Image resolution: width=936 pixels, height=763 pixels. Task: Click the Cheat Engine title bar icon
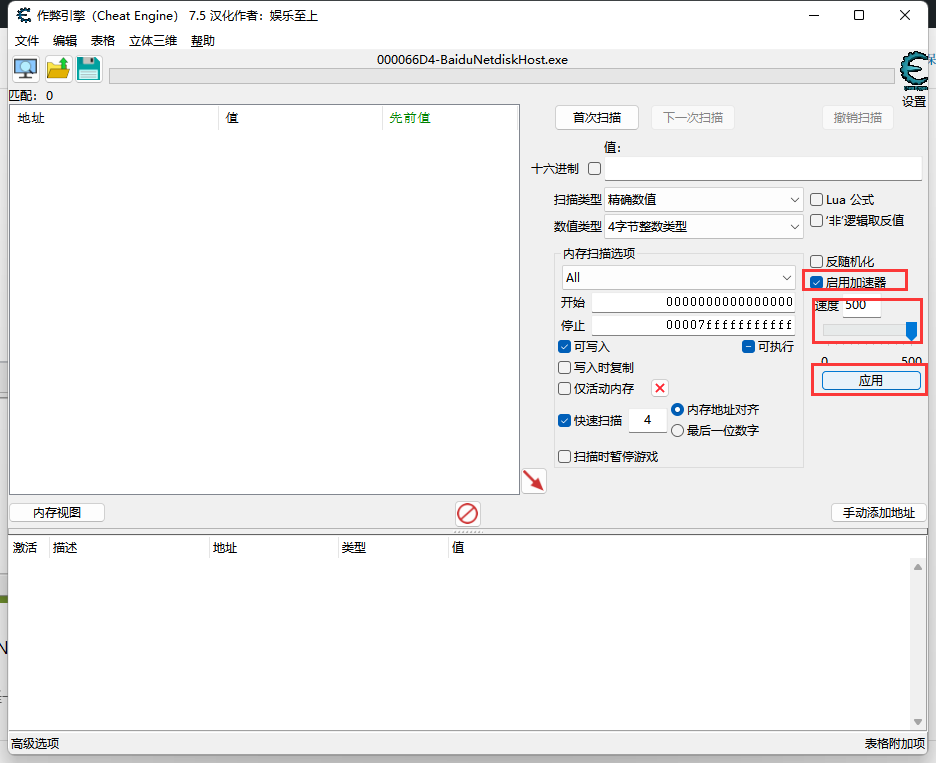coord(22,15)
